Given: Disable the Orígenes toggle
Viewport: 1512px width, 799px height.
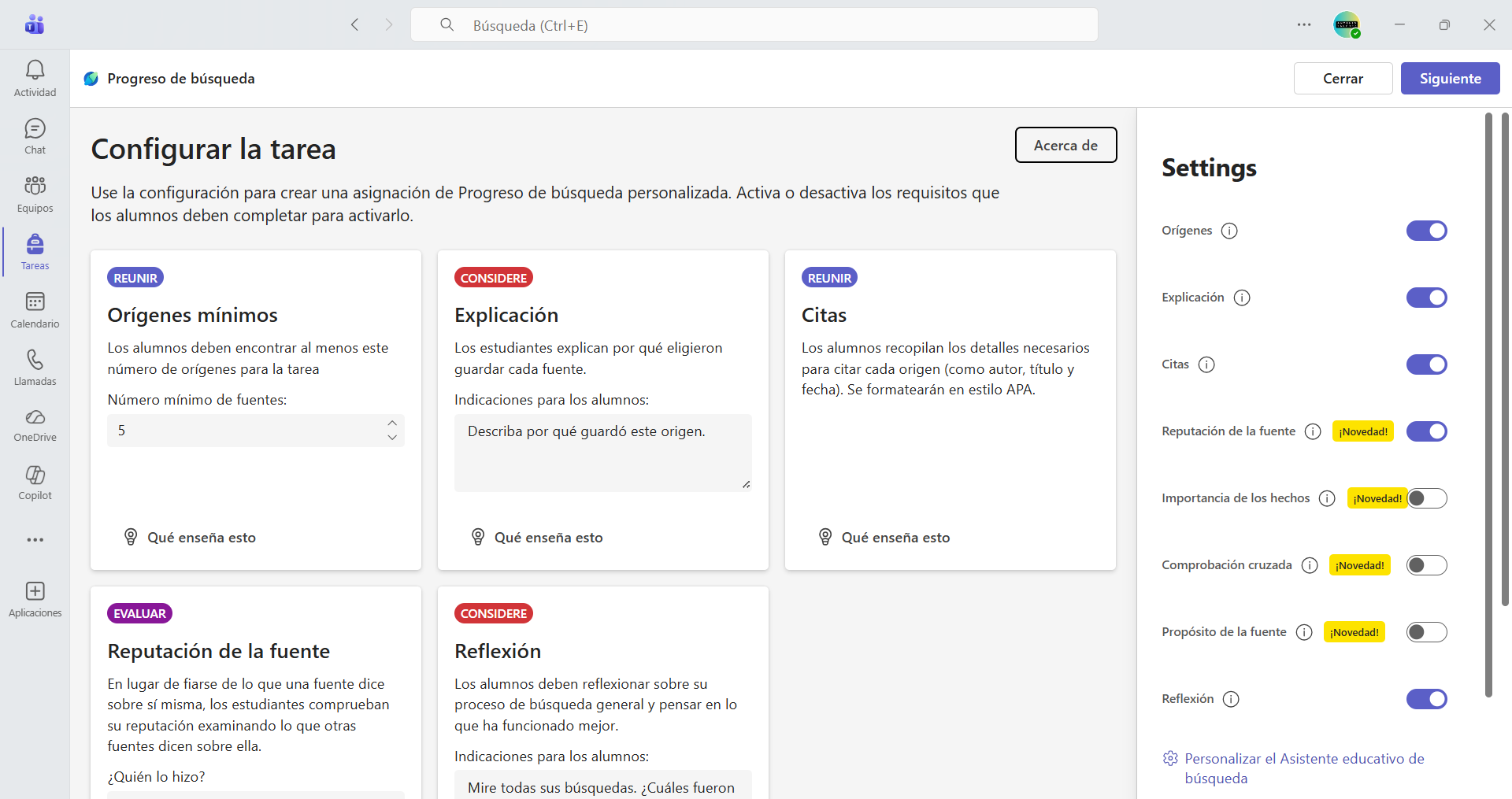Looking at the screenshot, I should [1426, 231].
